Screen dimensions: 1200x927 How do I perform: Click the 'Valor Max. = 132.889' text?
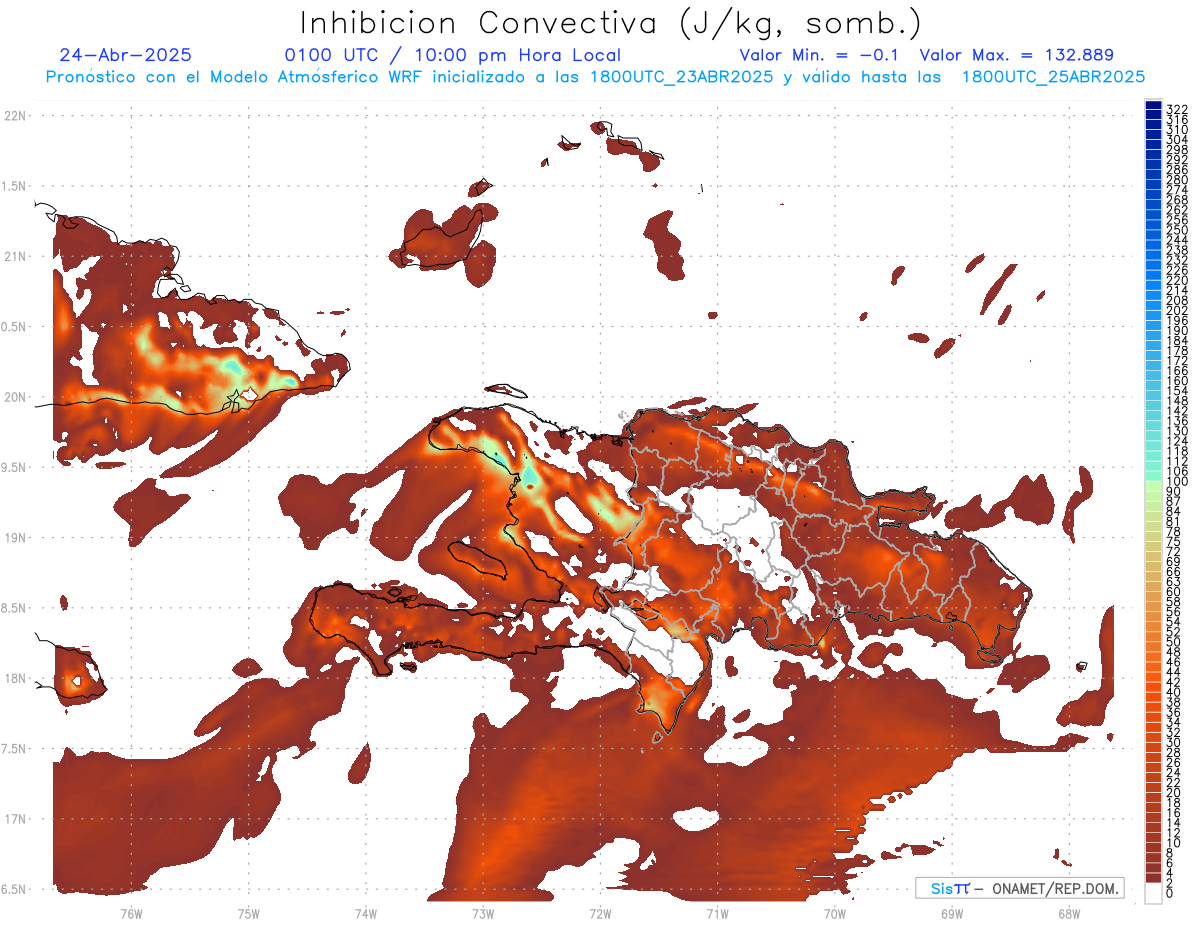pos(1016,55)
